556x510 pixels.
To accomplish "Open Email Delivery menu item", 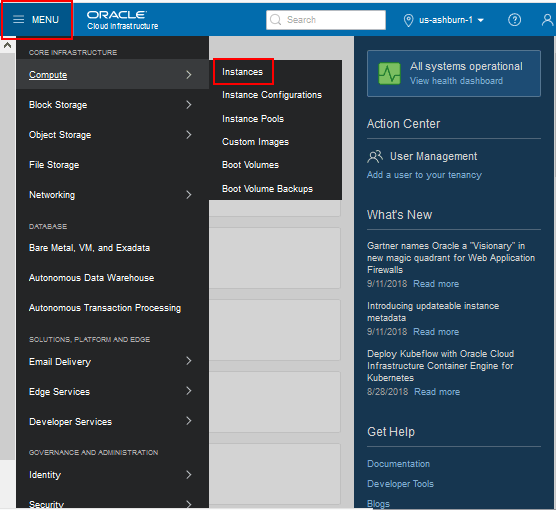I will point(60,362).
